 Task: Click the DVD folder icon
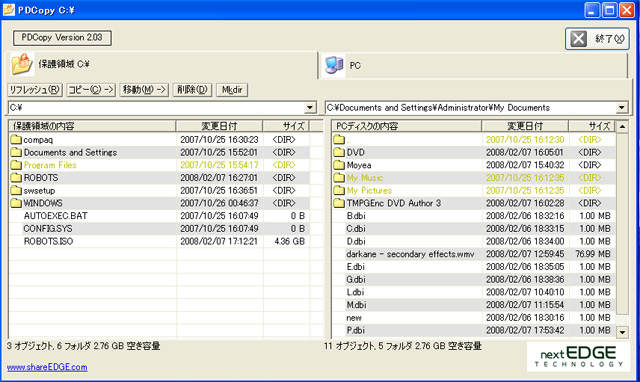coord(339,152)
